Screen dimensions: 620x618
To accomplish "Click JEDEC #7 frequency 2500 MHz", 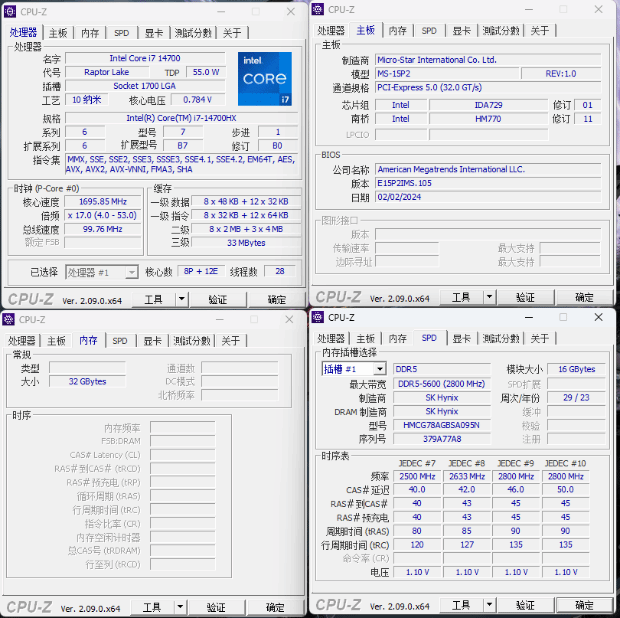I will [x=417, y=476].
